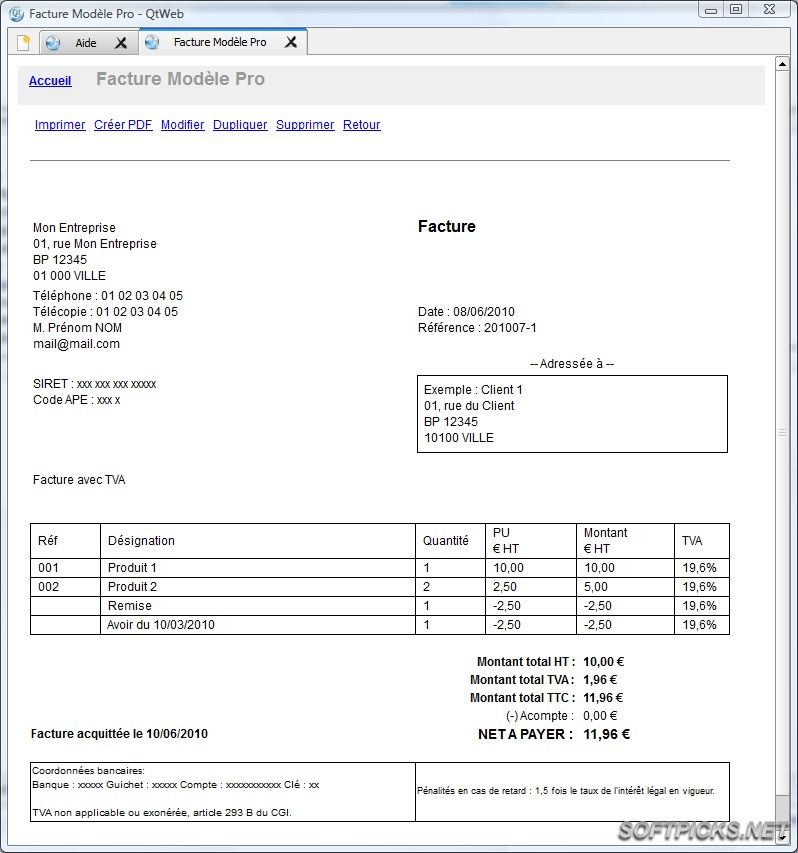Image resolution: width=798 pixels, height=853 pixels.
Task: Click 'Avoir du 10/03/2010' table cell
Action: [258, 625]
